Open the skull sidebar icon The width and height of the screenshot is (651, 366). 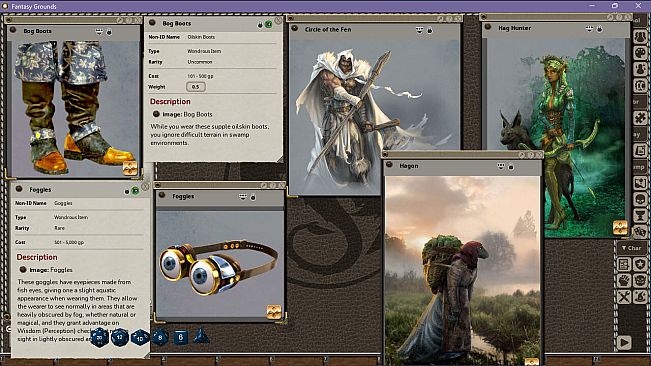[x=640, y=199]
